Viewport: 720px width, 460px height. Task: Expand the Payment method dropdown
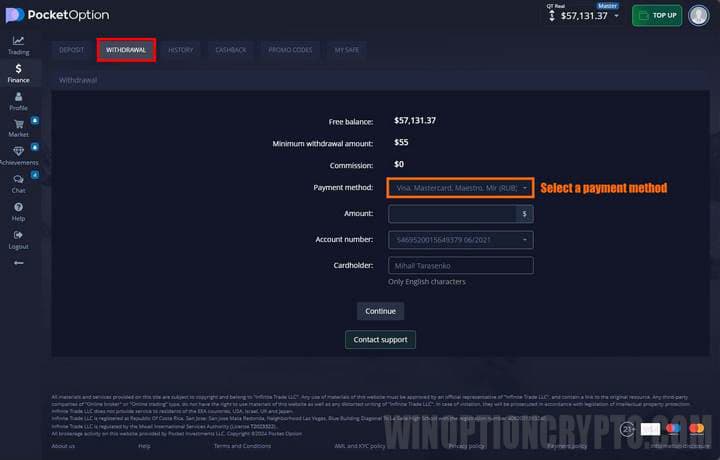point(460,187)
